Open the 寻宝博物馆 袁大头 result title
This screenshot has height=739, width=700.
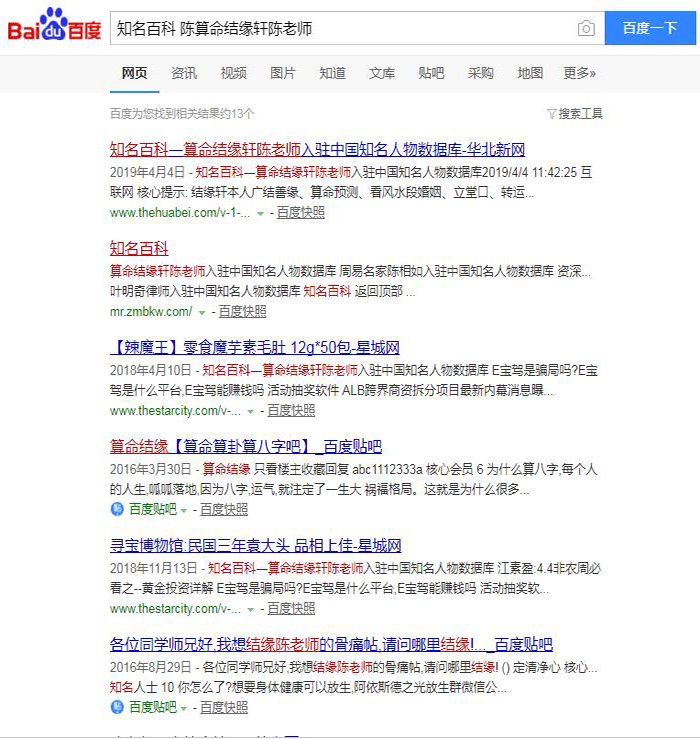[x=255, y=545]
